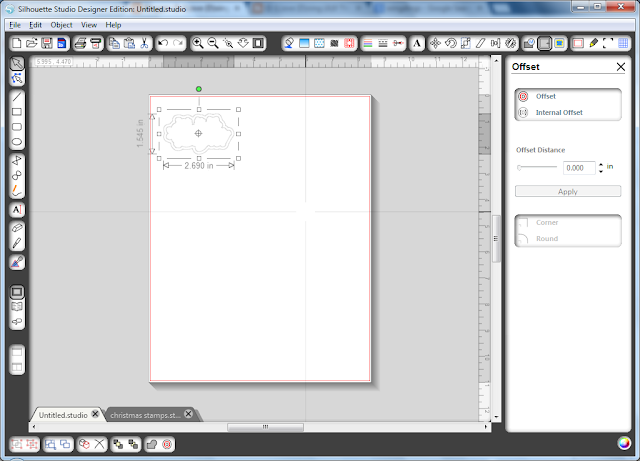Select the Line drawing tool

(x=17, y=97)
